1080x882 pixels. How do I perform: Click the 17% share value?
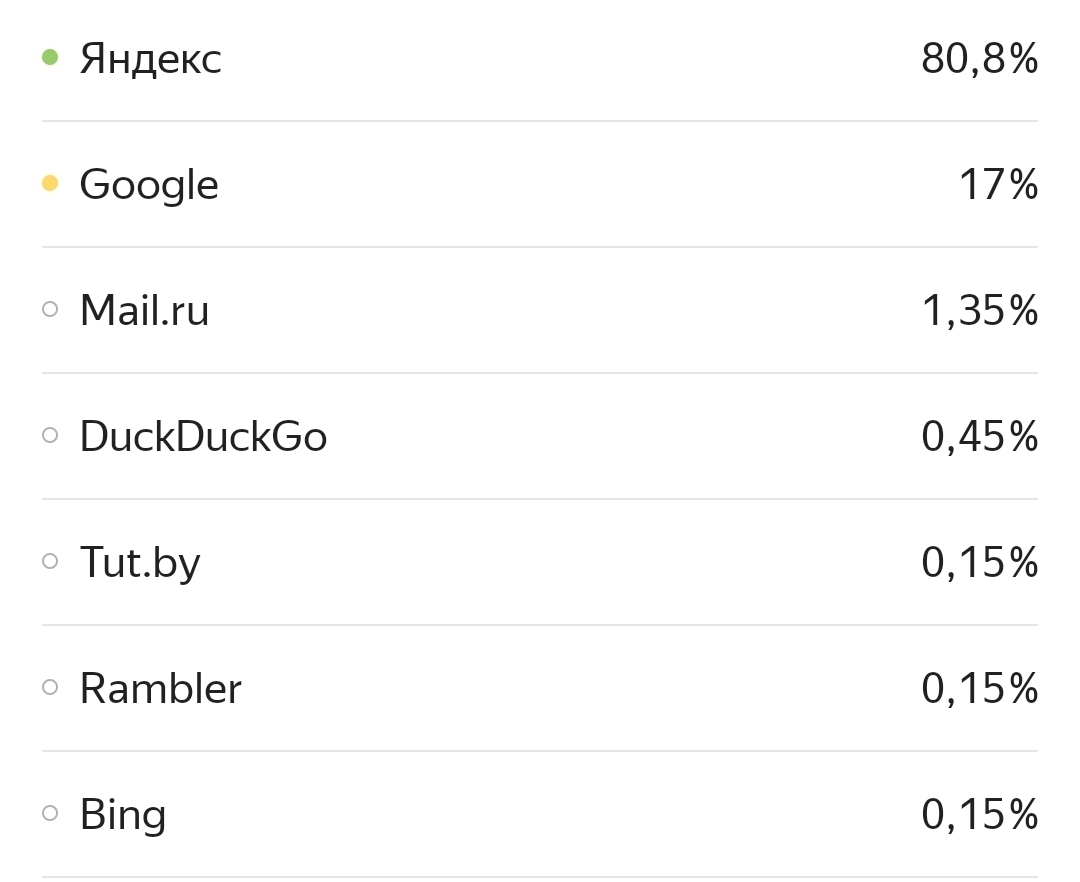[998, 186]
